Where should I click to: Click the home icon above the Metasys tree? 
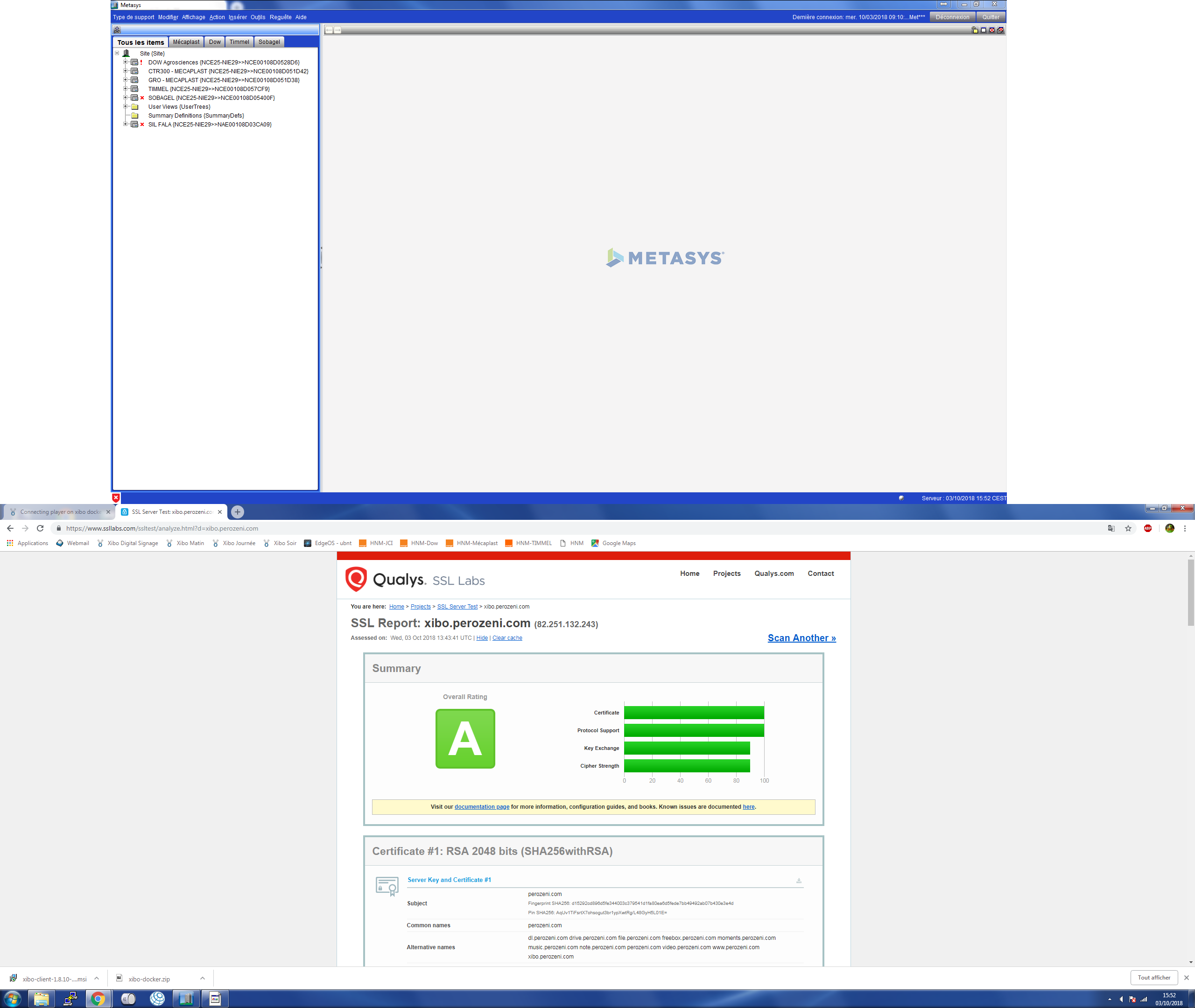(x=117, y=30)
